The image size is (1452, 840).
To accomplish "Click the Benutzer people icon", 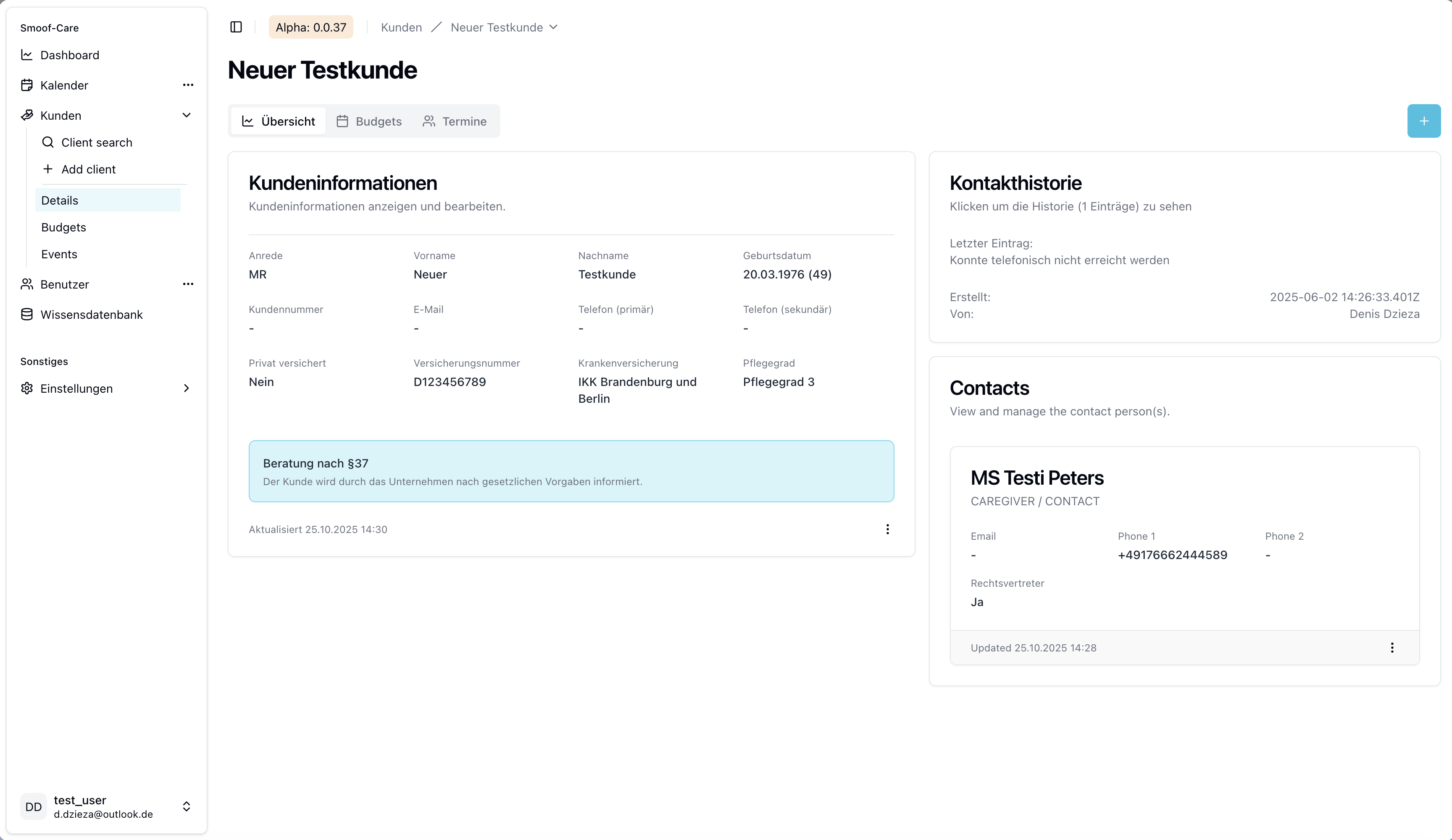I will pos(26,284).
